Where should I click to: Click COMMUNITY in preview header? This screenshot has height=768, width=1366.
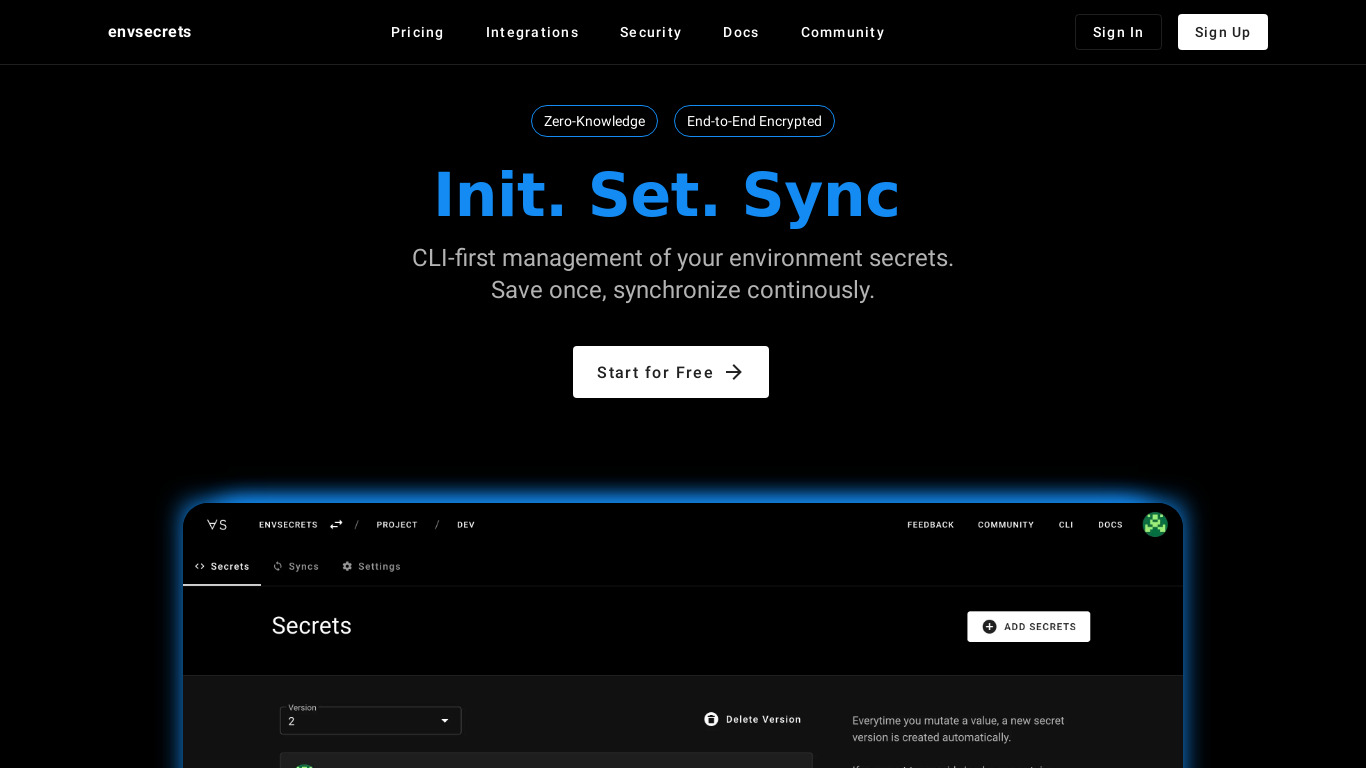tap(1005, 525)
